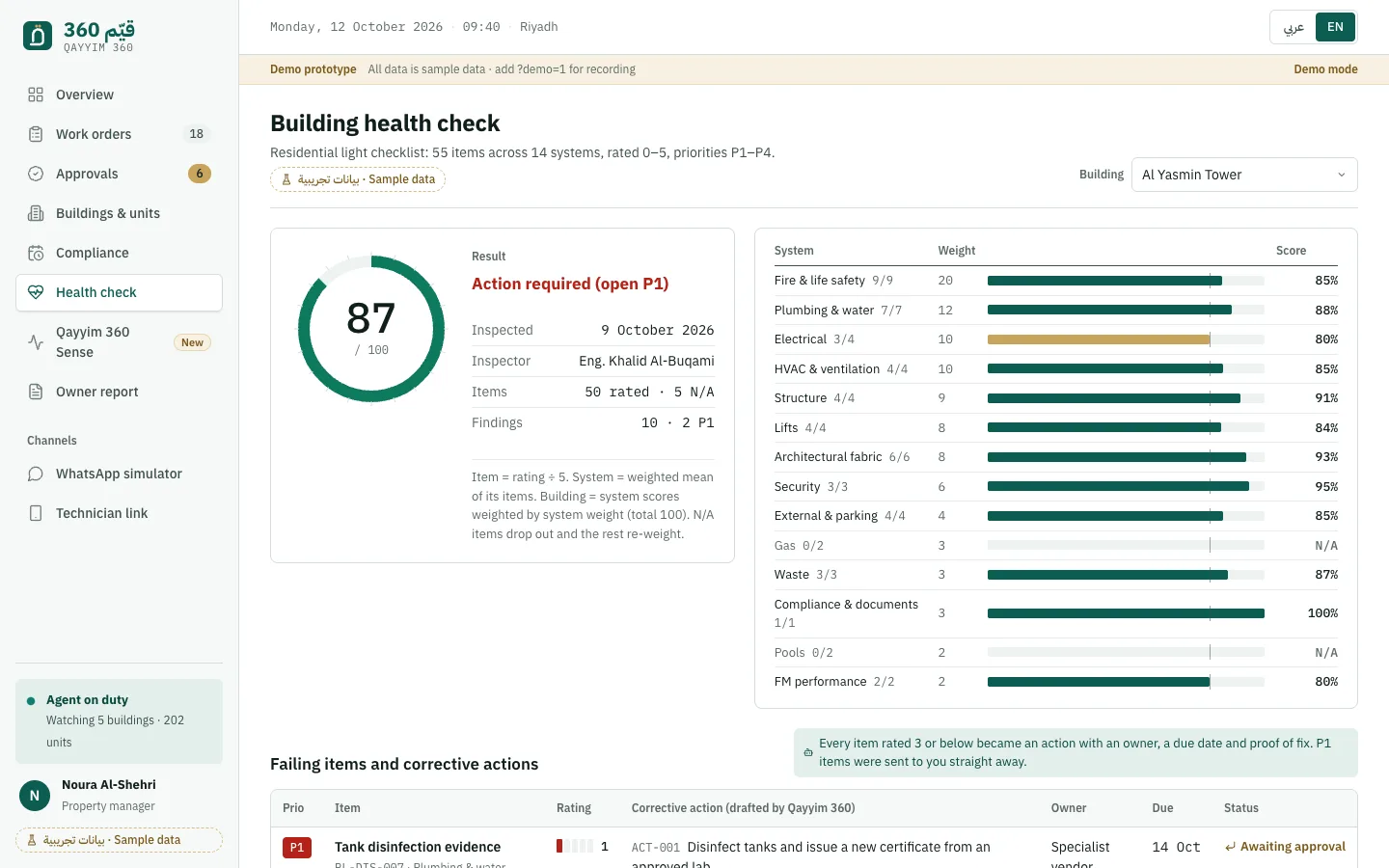Click the Awaiting approval status

pyautogui.click(x=1285, y=847)
